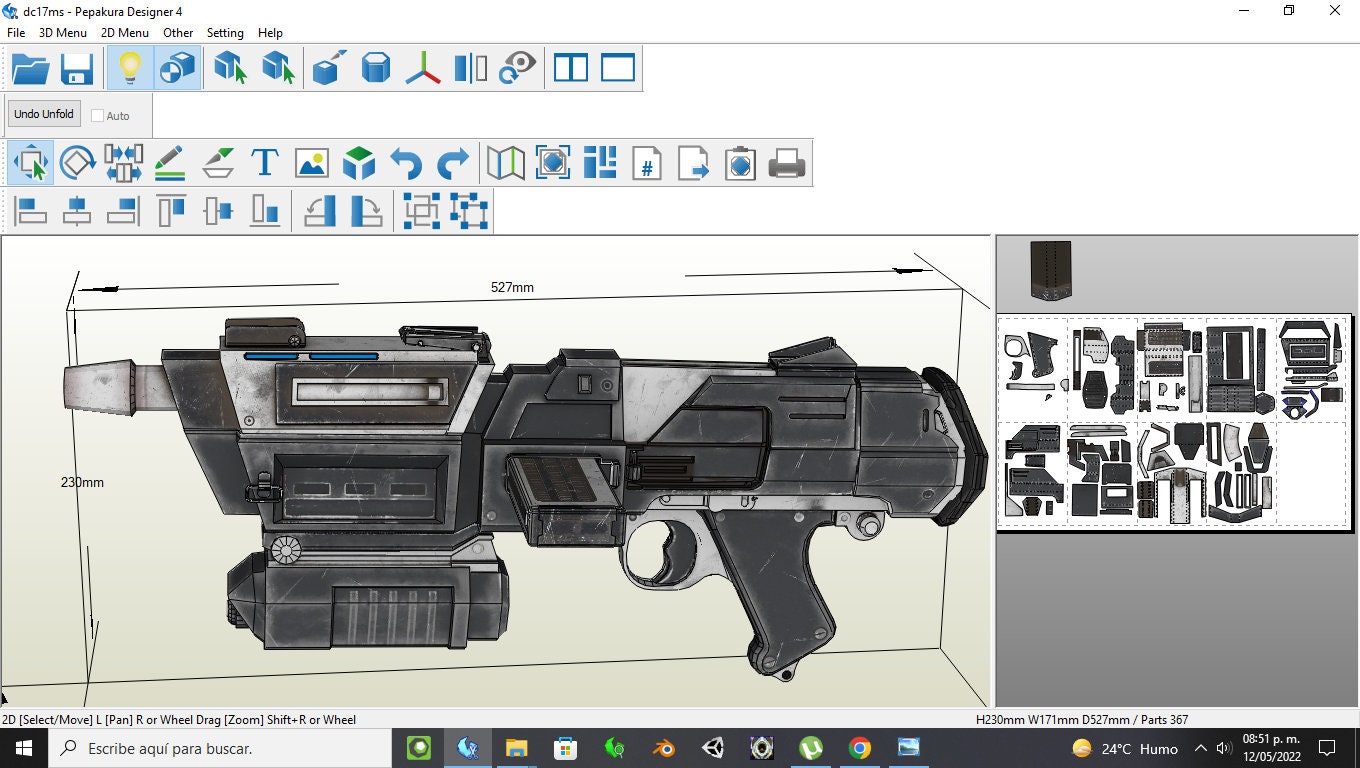1360x768 pixels.
Task: Insert an image with the picture icon
Action: (x=311, y=161)
